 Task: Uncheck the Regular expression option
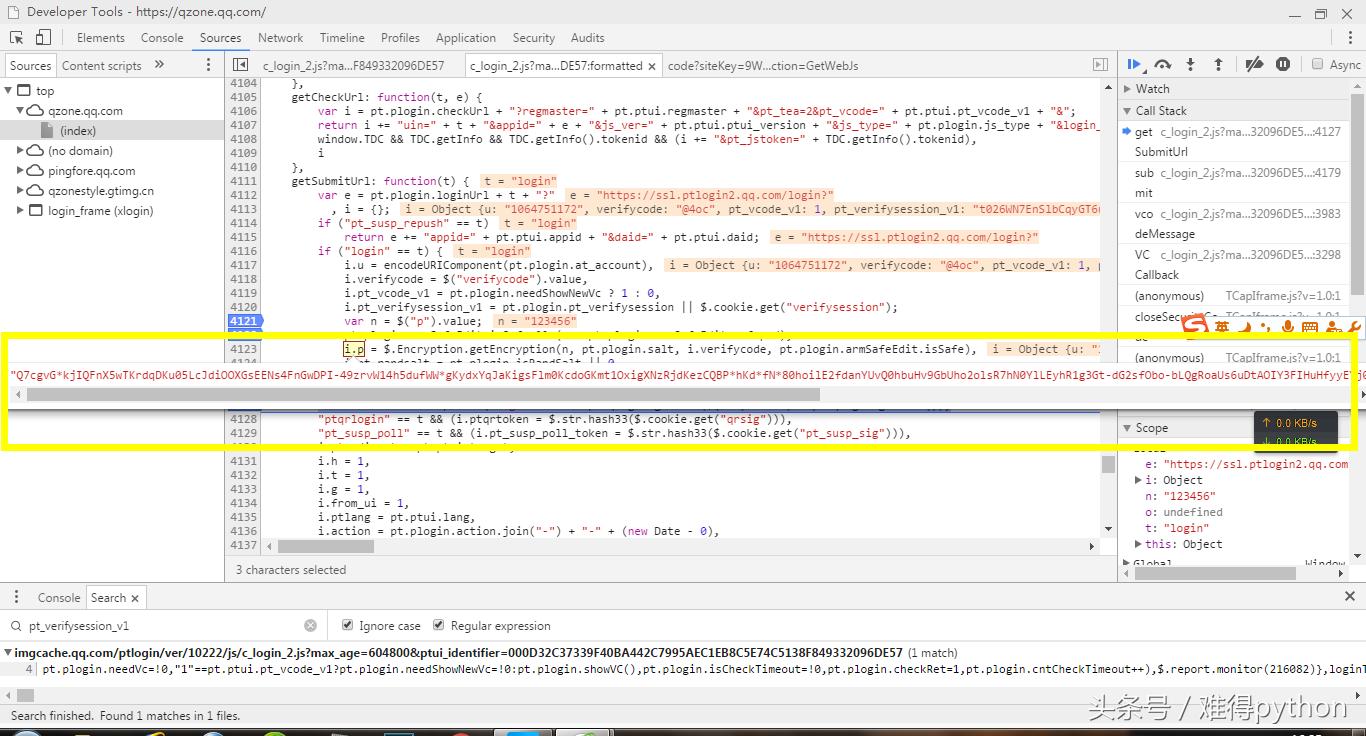click(x=438, y=625)
